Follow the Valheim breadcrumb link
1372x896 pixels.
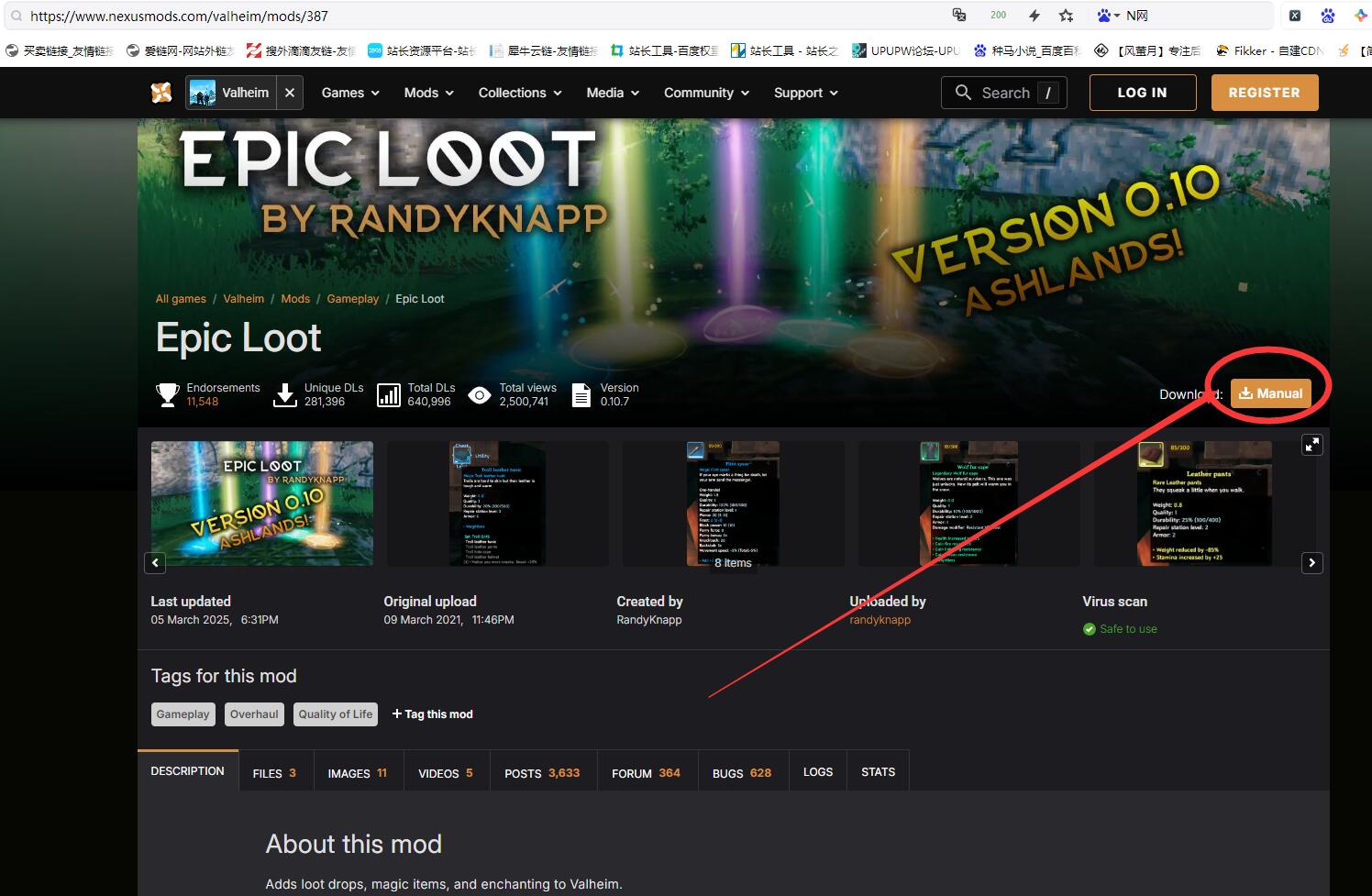tap(244, 299)
